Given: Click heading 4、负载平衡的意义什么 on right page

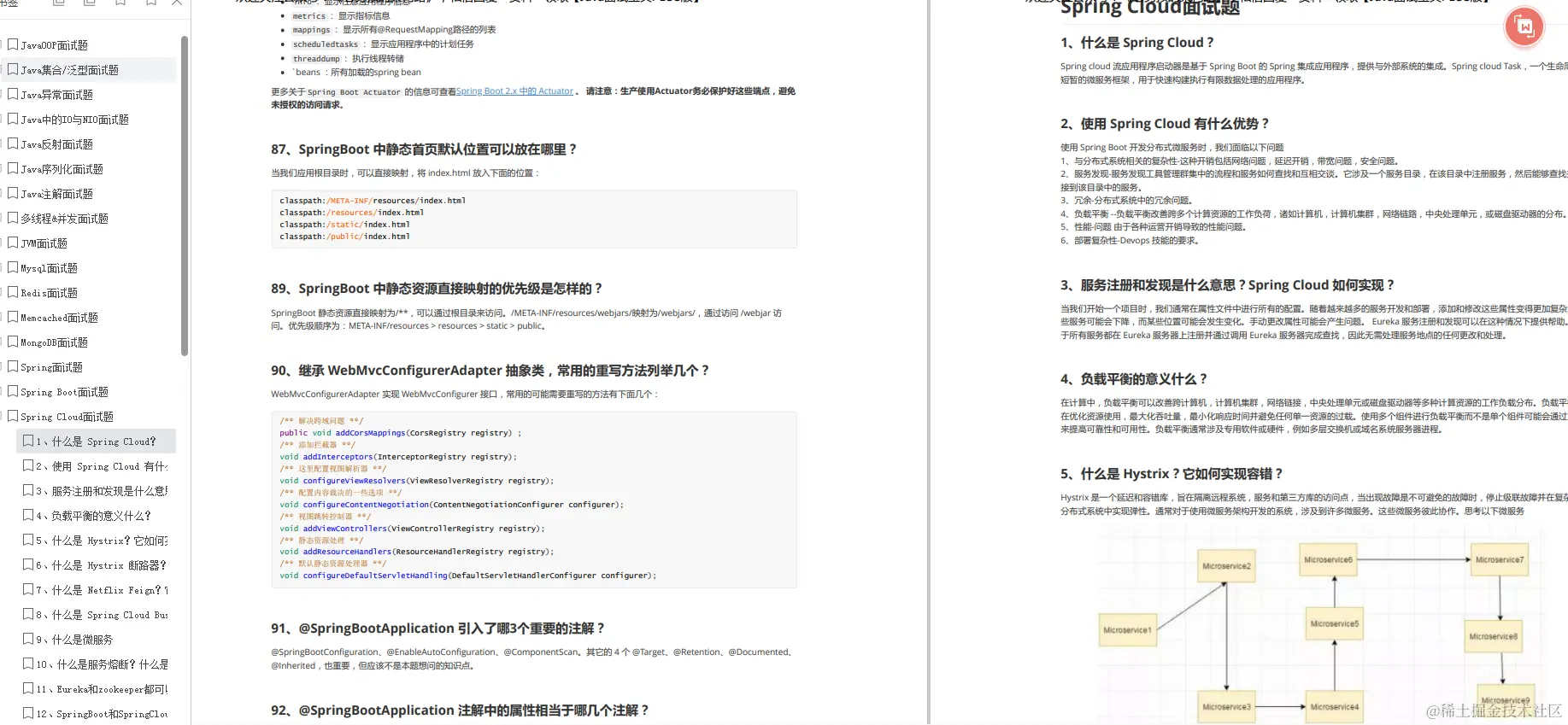Looking at the screenshot, I should [x=1134, y=379].
